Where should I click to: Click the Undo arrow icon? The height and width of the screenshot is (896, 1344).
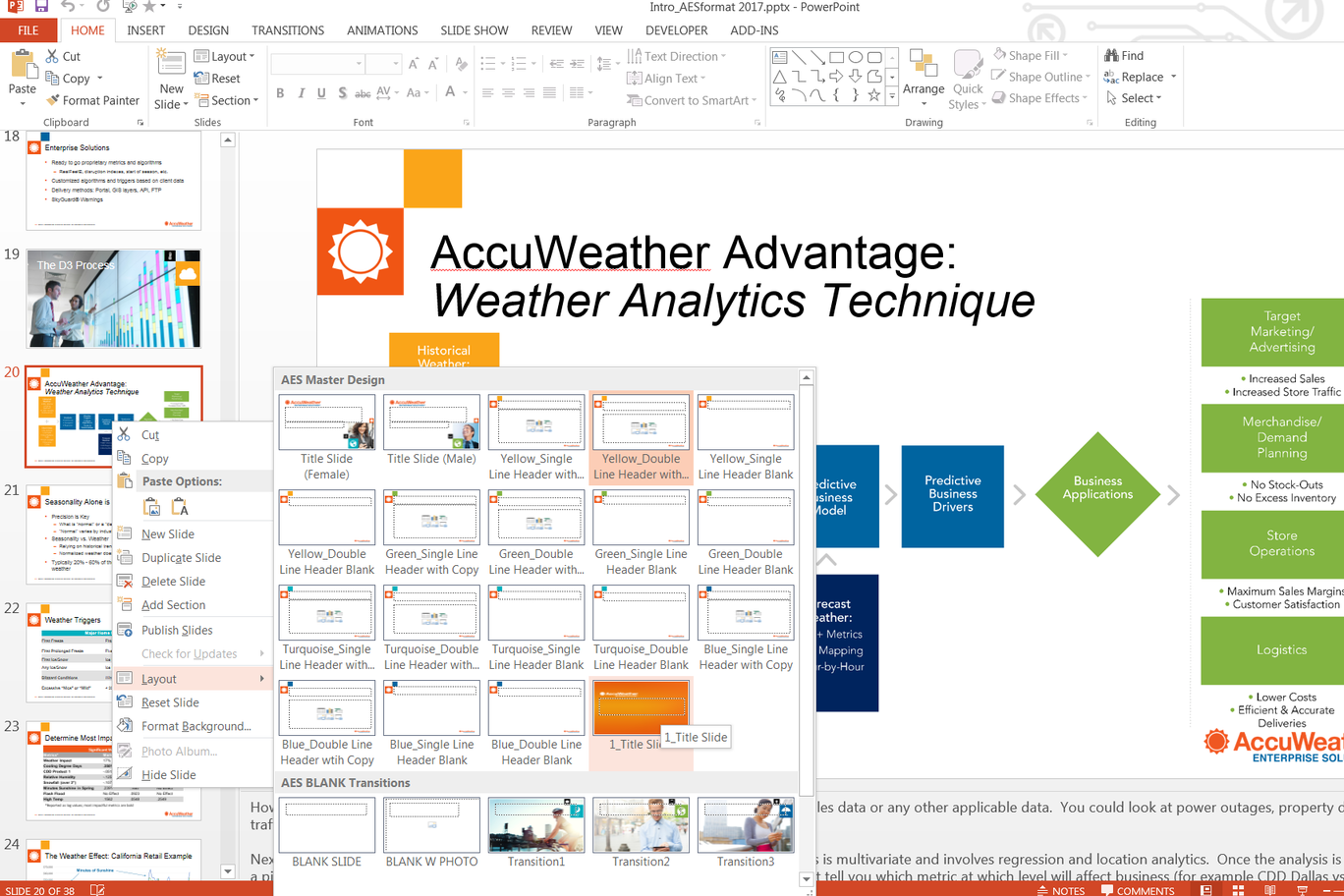[x=68, y=7]
